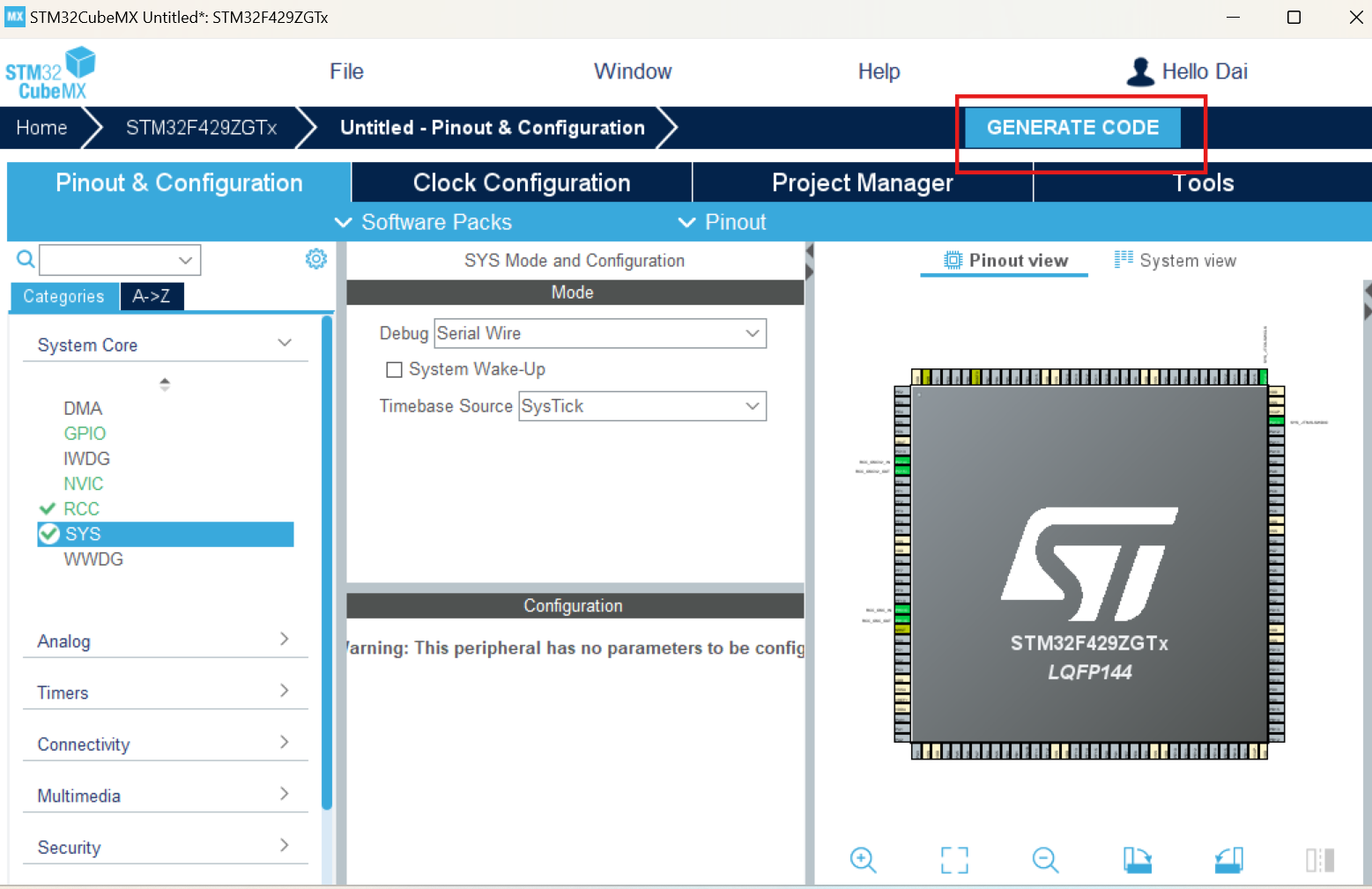Open the Help menu
This screenshot has width=1372, height=889.
[x=879, y=71]
